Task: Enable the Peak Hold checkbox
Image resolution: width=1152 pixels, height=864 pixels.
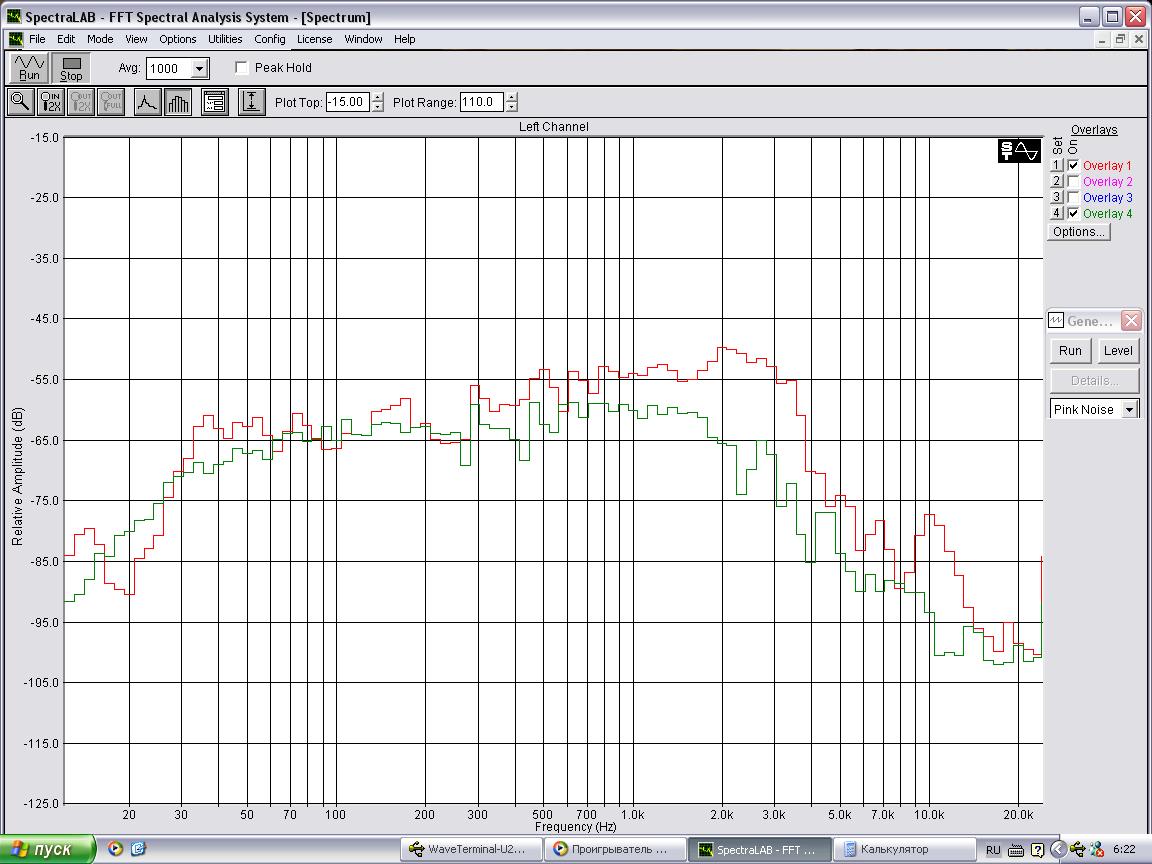Action: click(x=241, y=68)
